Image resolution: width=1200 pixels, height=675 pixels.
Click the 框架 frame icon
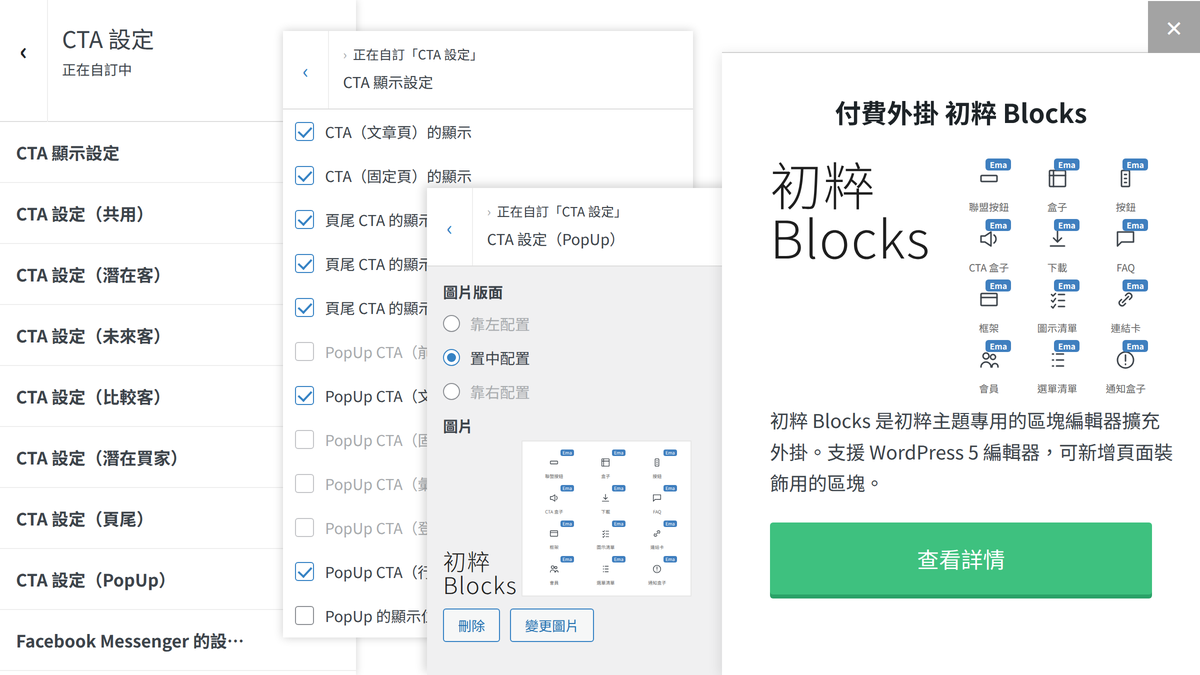click(989, 299)
